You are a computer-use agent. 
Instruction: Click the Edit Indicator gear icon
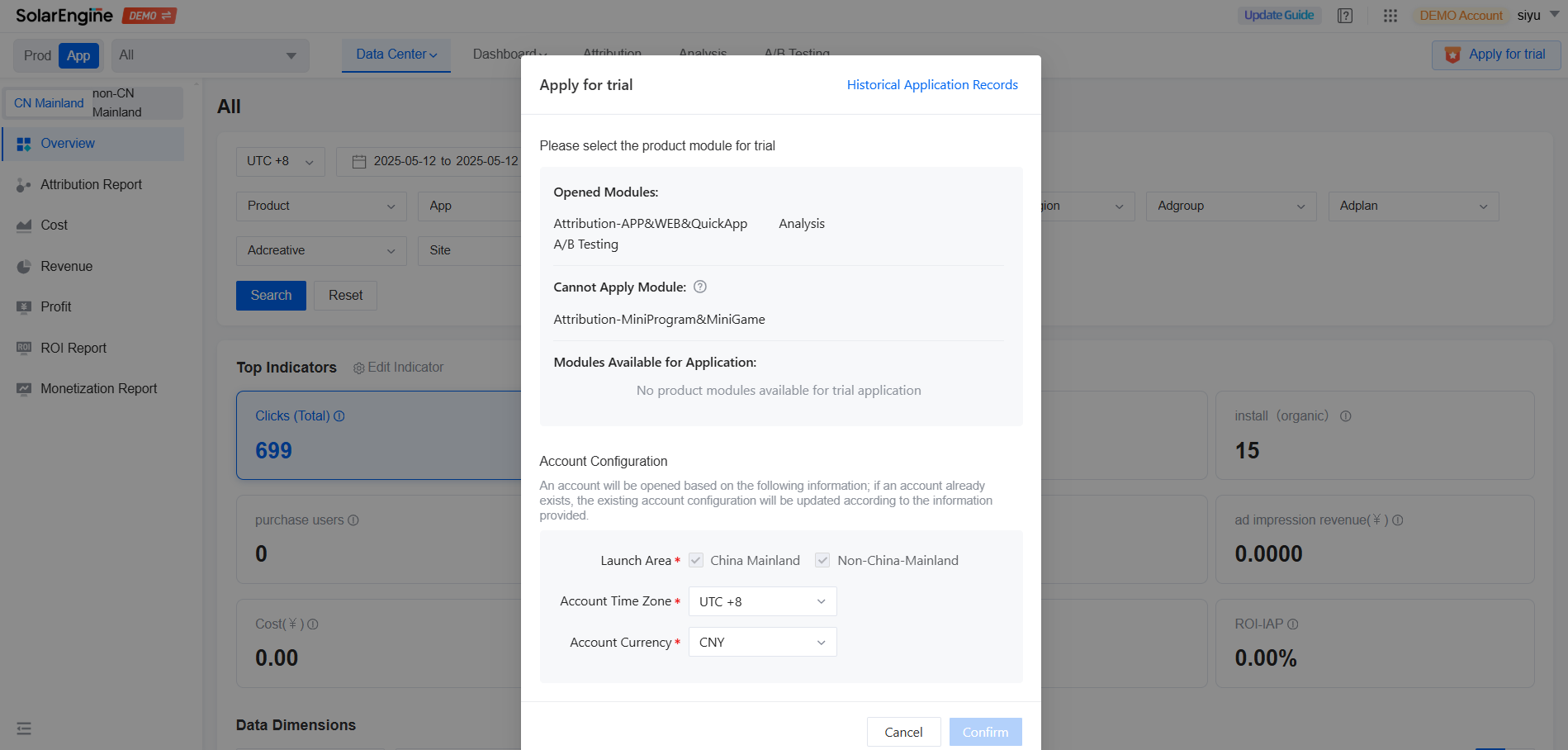[x=358, y=368]
